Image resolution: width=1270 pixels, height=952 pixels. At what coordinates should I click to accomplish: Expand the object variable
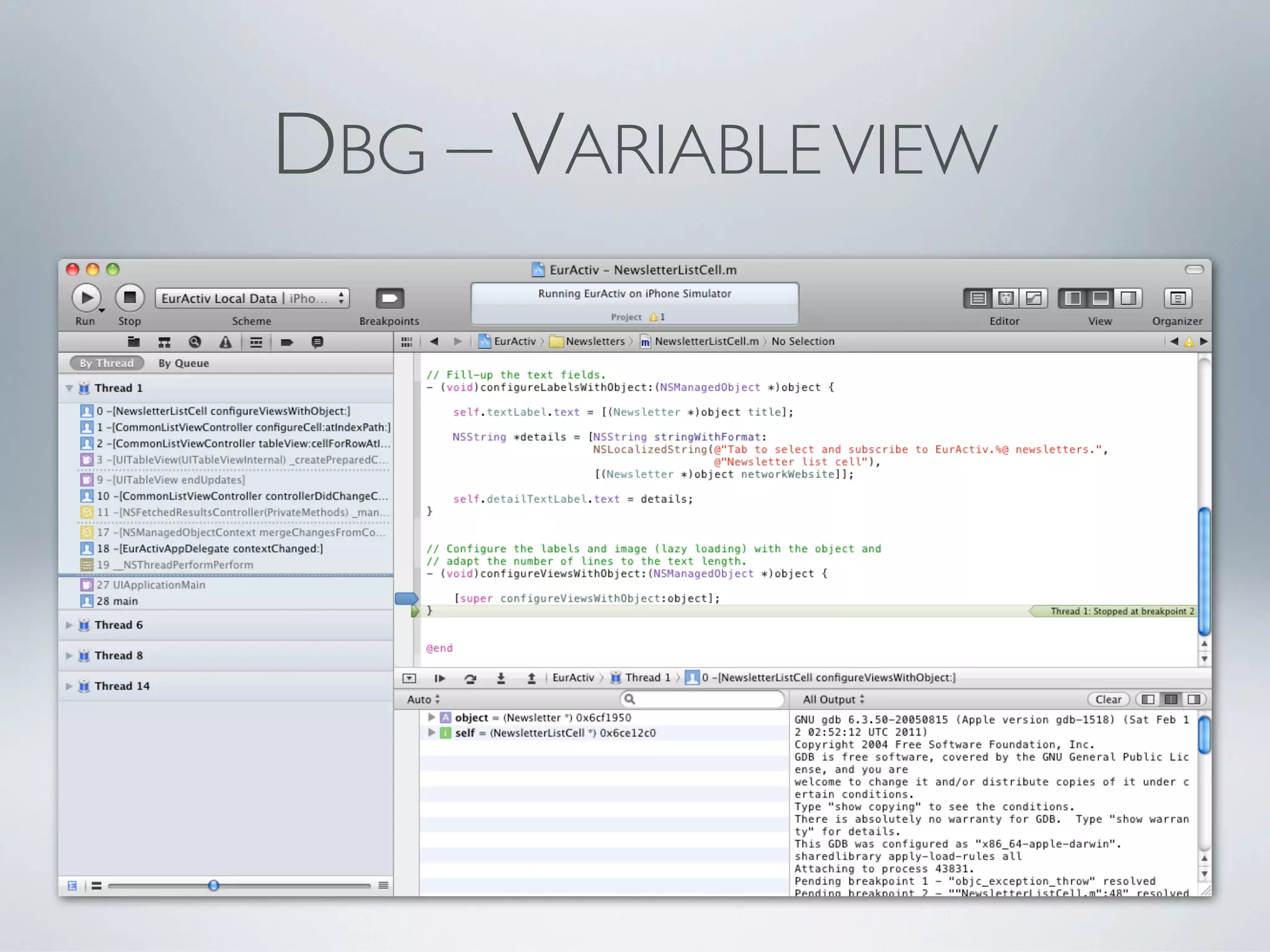tap(432, 717)
